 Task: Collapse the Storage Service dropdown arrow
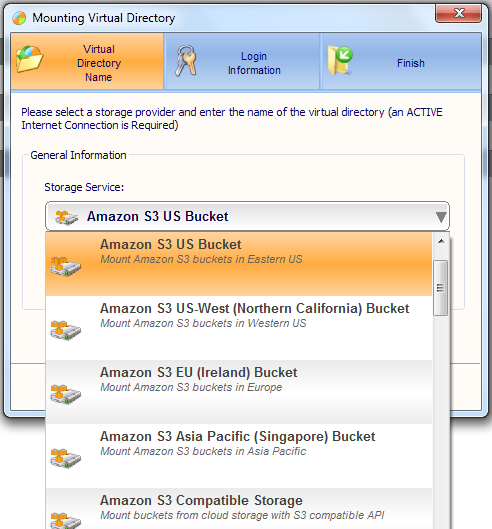(x=441, y=217)
